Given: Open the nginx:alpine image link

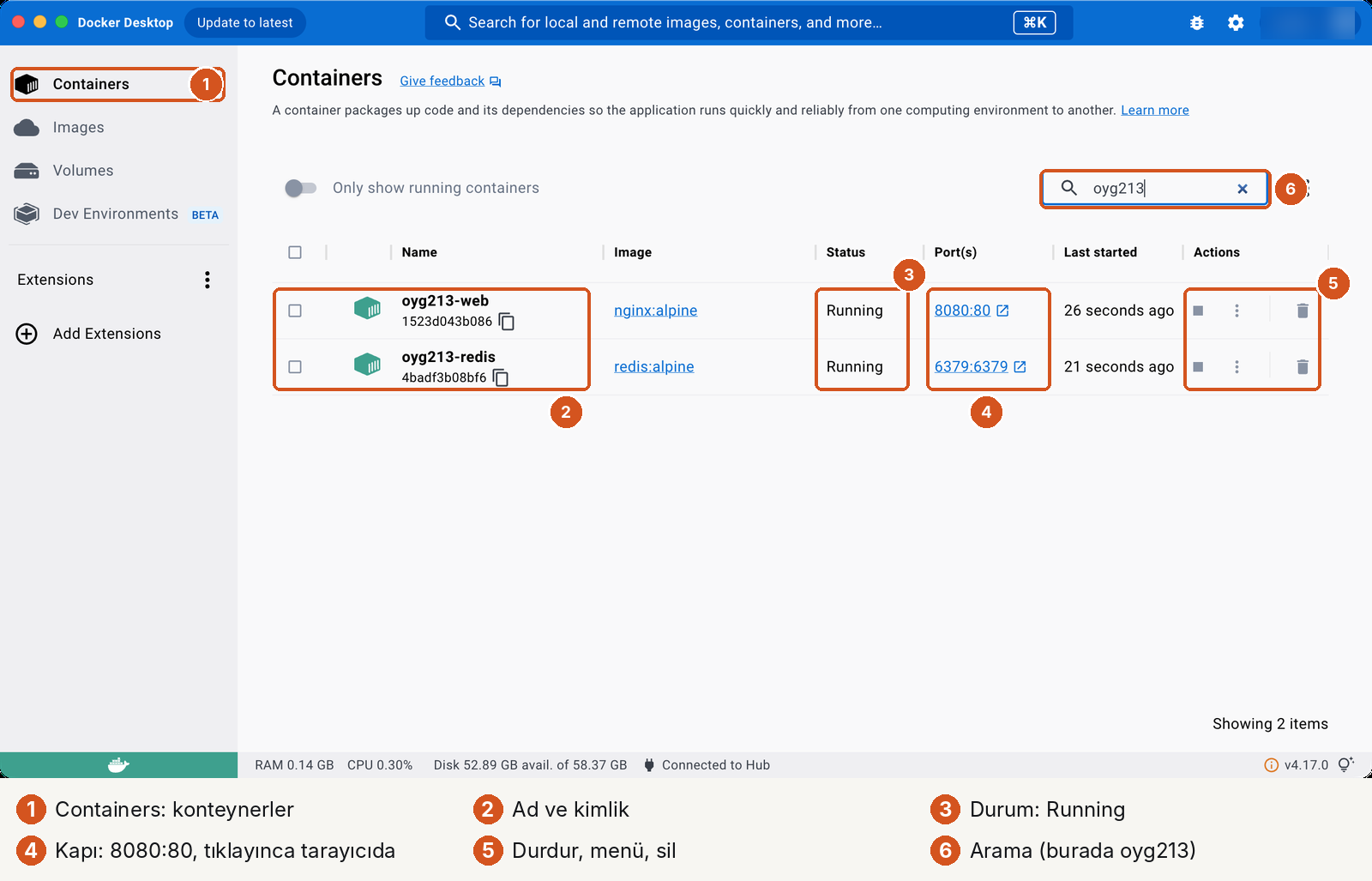Looking at the screenshot, I should click(655, 311).
